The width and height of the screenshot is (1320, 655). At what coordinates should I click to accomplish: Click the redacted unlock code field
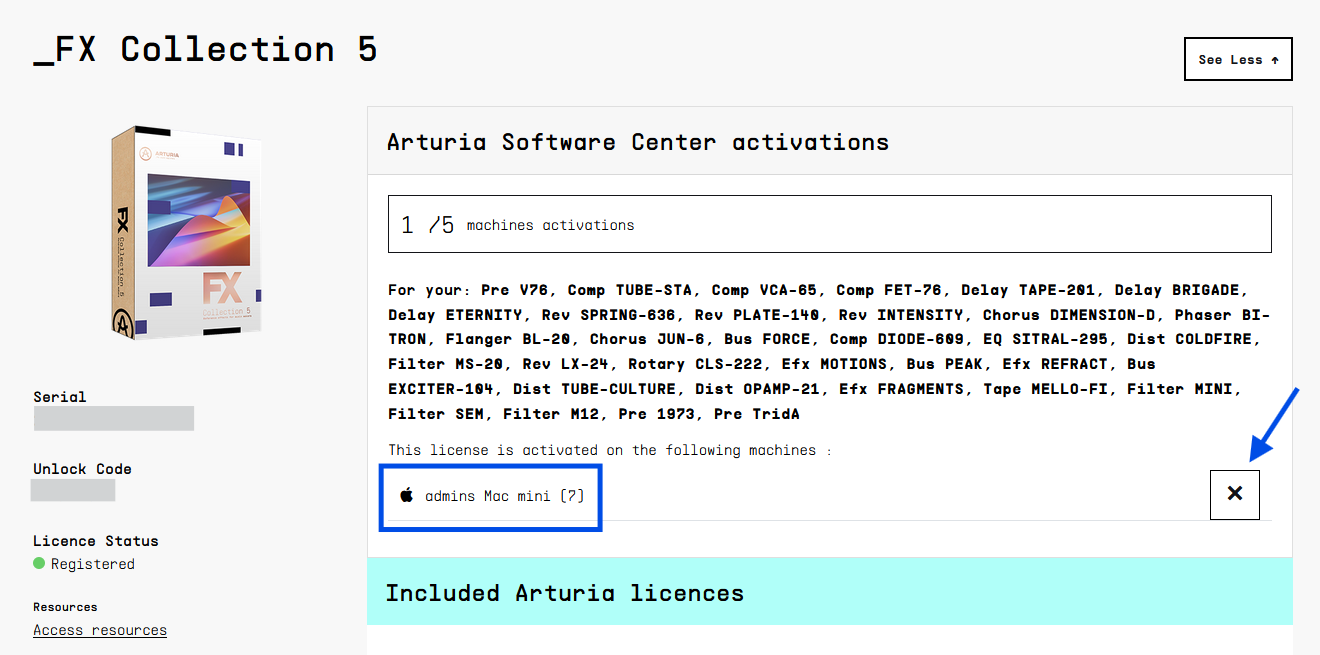[x=73, y=490]
